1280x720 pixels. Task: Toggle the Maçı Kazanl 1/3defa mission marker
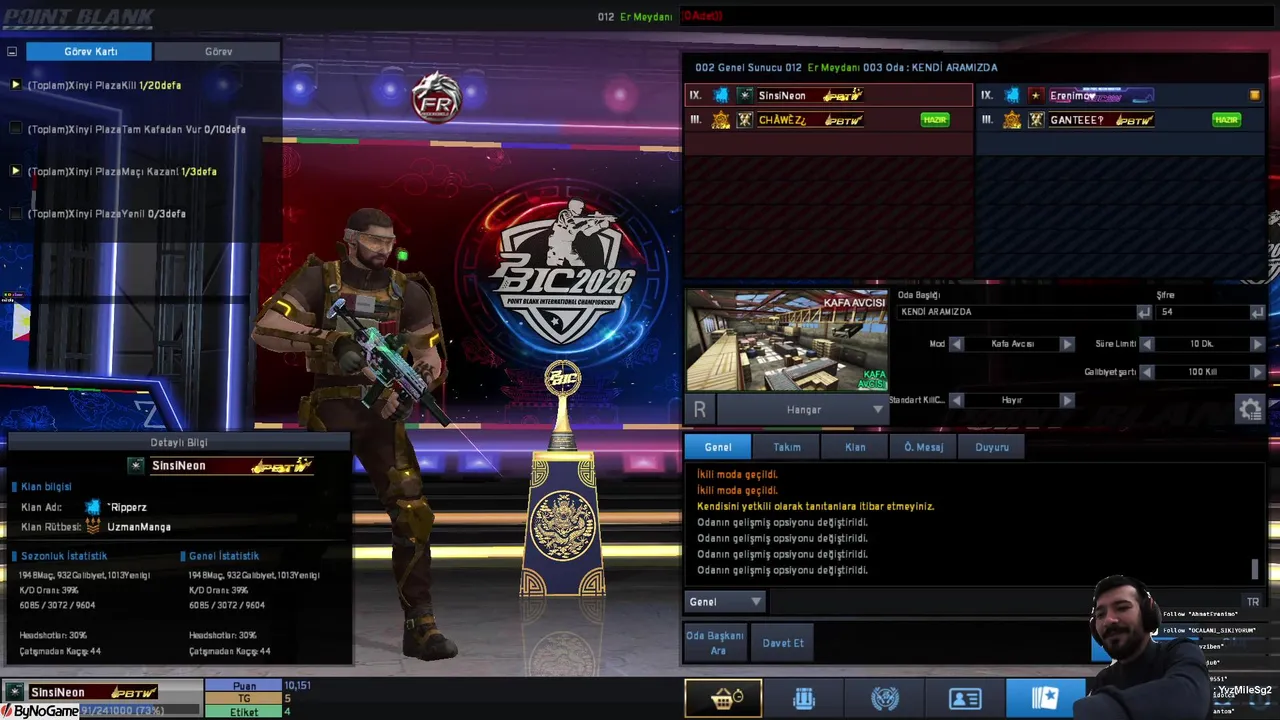click(15, 171)
